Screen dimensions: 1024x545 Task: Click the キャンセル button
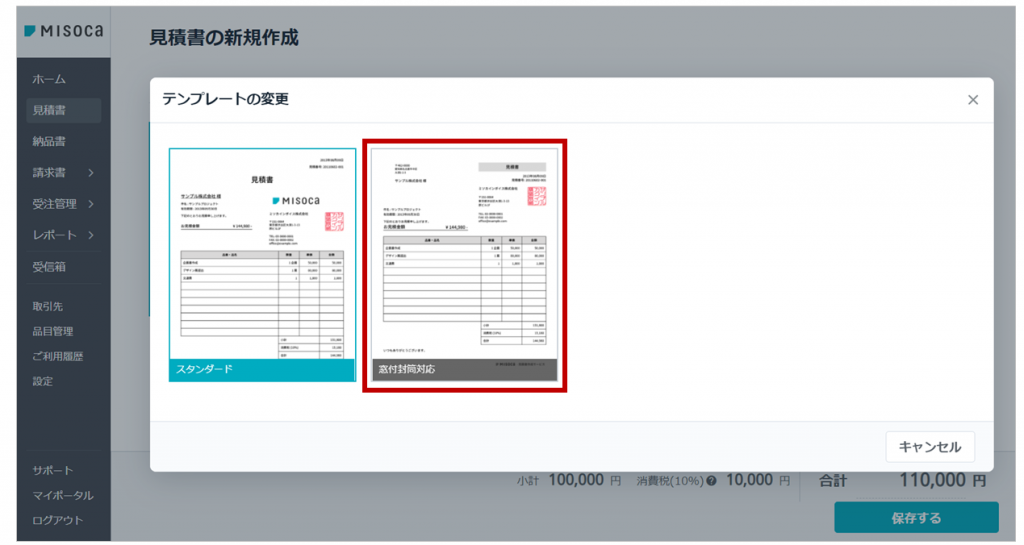[x=930, y=447]
